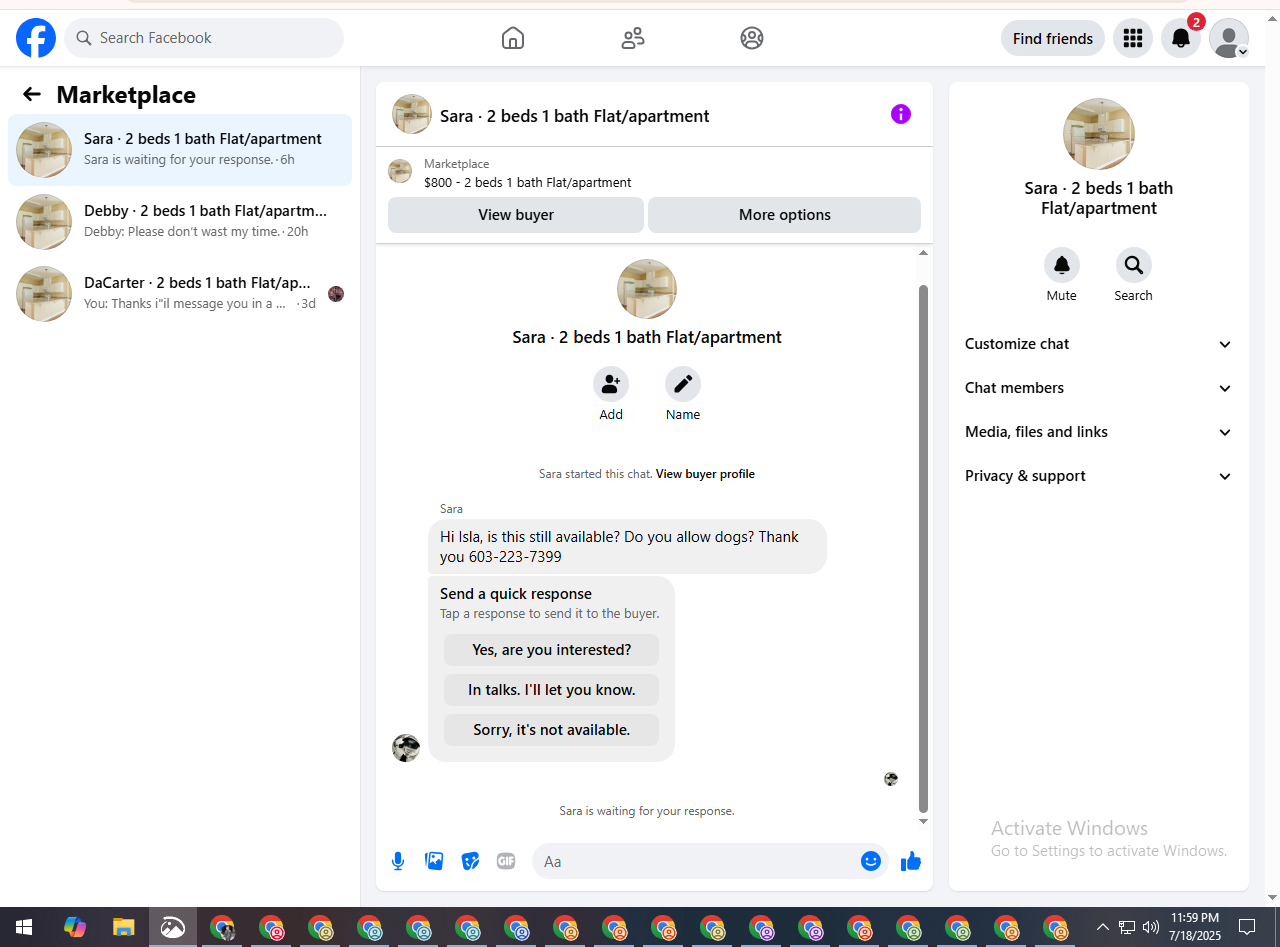Screen dimensions: 1280x947
Task: Open notifications bell with 2 badge
Action: pos(1181,38)
